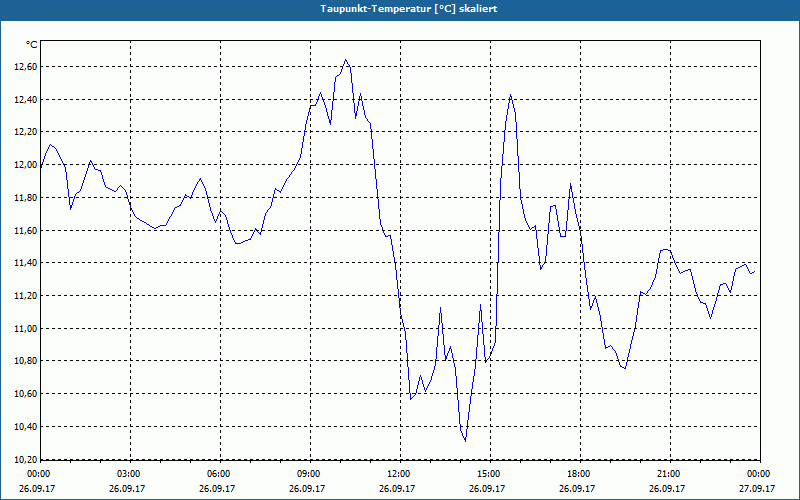The image size is (800, 500).
Task: Click the 18:00 time axis label
Action: point(580,474)
